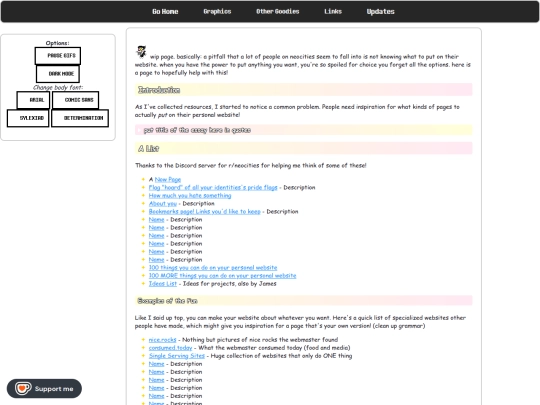Click star bullet beside Flag hoard link
The width and height of the screenshot is (540, 405).
pos(143,187)
